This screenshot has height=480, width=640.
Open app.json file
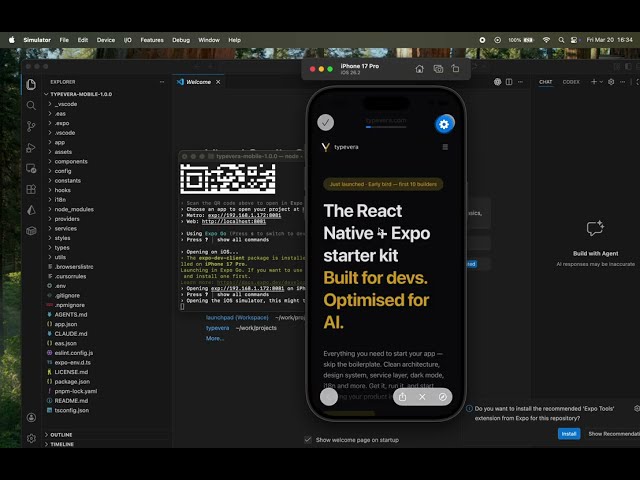point(66,324)
